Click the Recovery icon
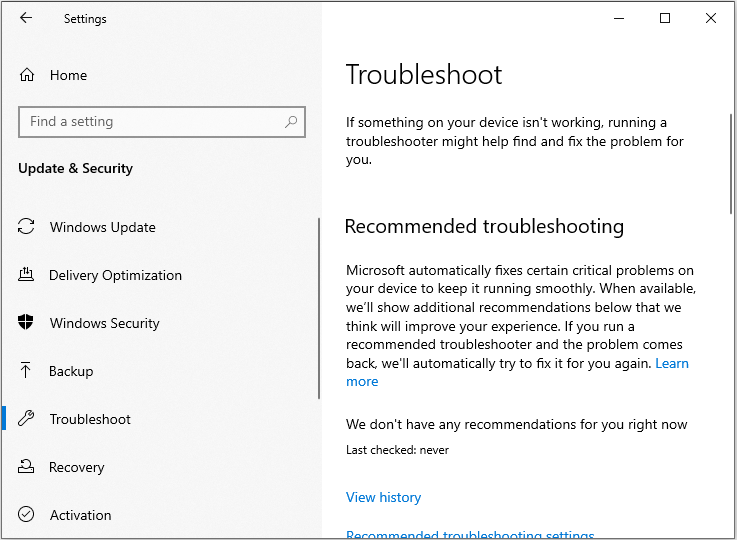The height and width of the screenshot is (540, 737). point(27,467)
